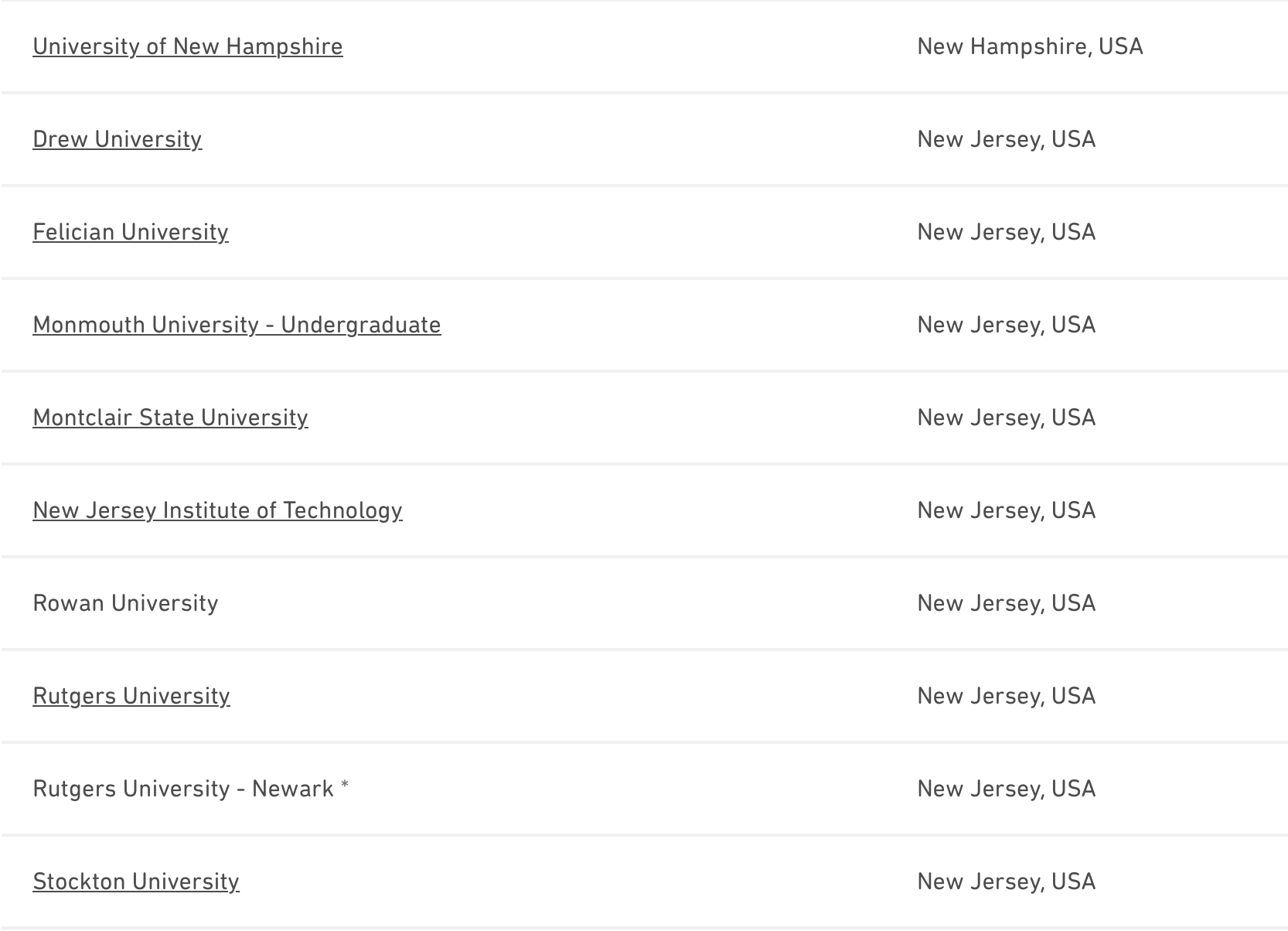Viewport: 1288px width, 931px height.
Task: Click the location beside Rutgers University - Newark
Action: coord(1006,789)
